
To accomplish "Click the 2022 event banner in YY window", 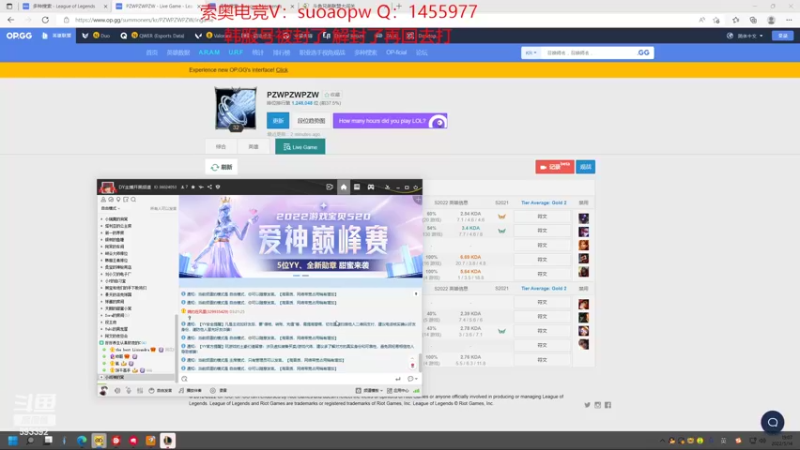I will click(301, 237).
